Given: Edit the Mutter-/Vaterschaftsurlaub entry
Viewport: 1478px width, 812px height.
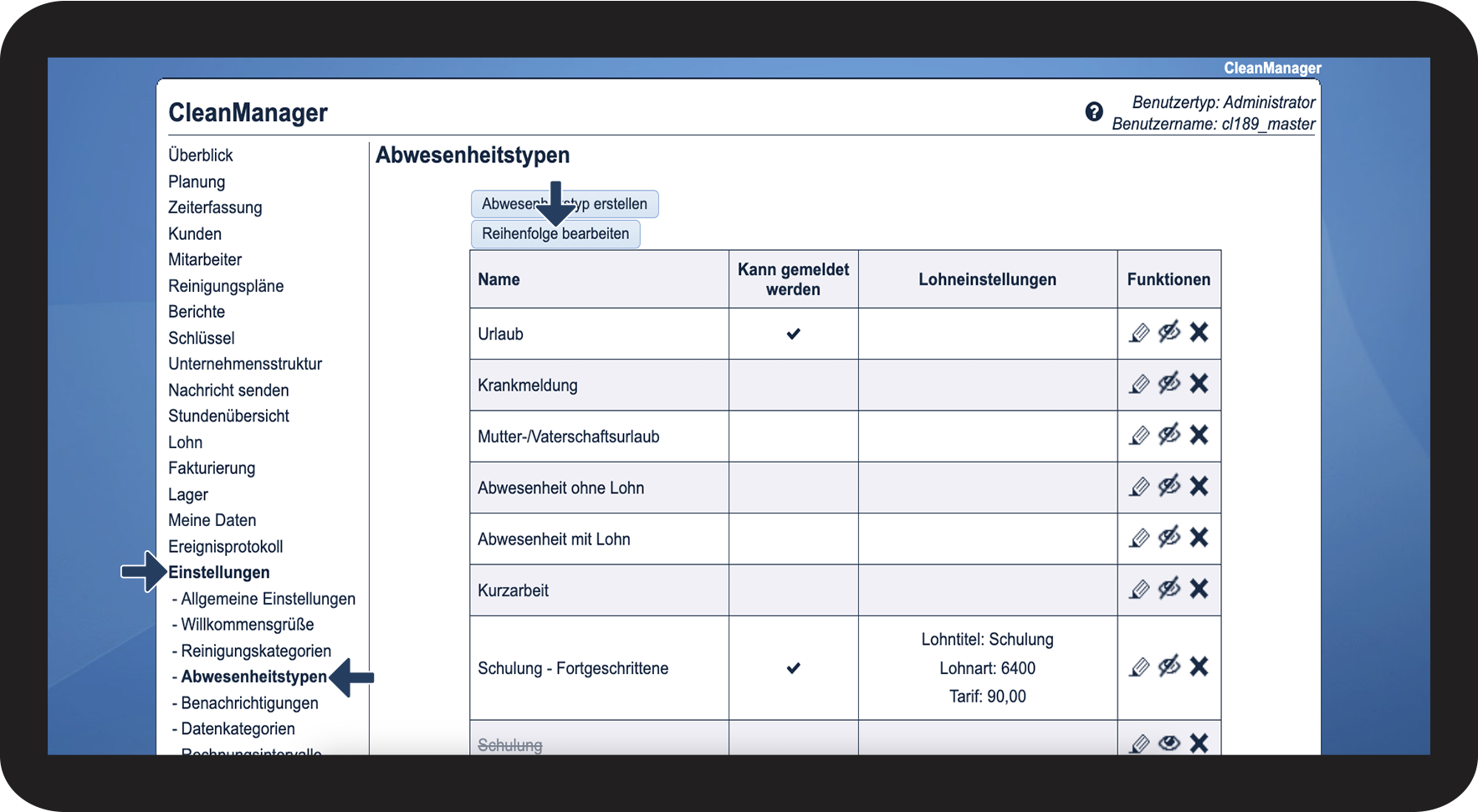Looking at the screenshot, I should (x=1139, y=435).
